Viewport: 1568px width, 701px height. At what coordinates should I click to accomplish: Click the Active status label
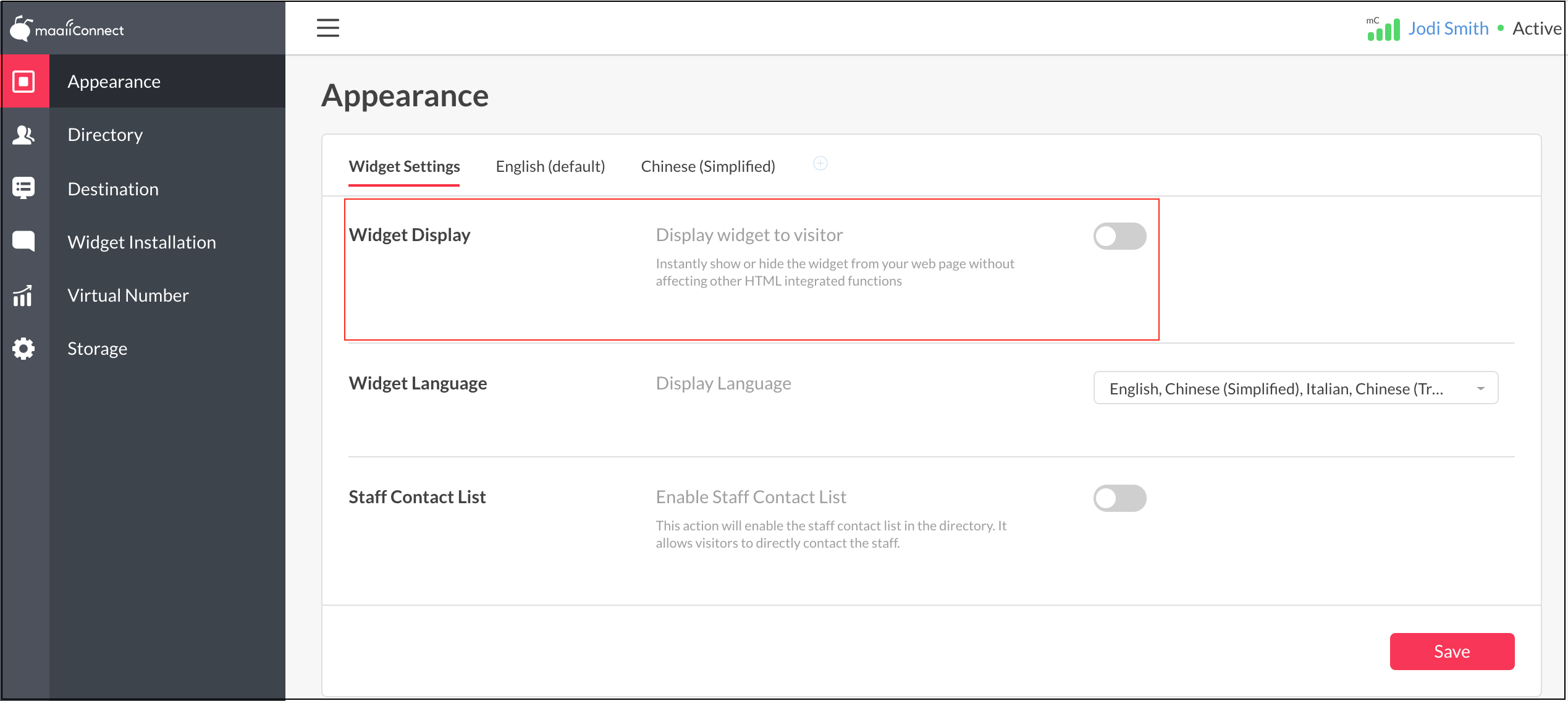[1536, 28]
